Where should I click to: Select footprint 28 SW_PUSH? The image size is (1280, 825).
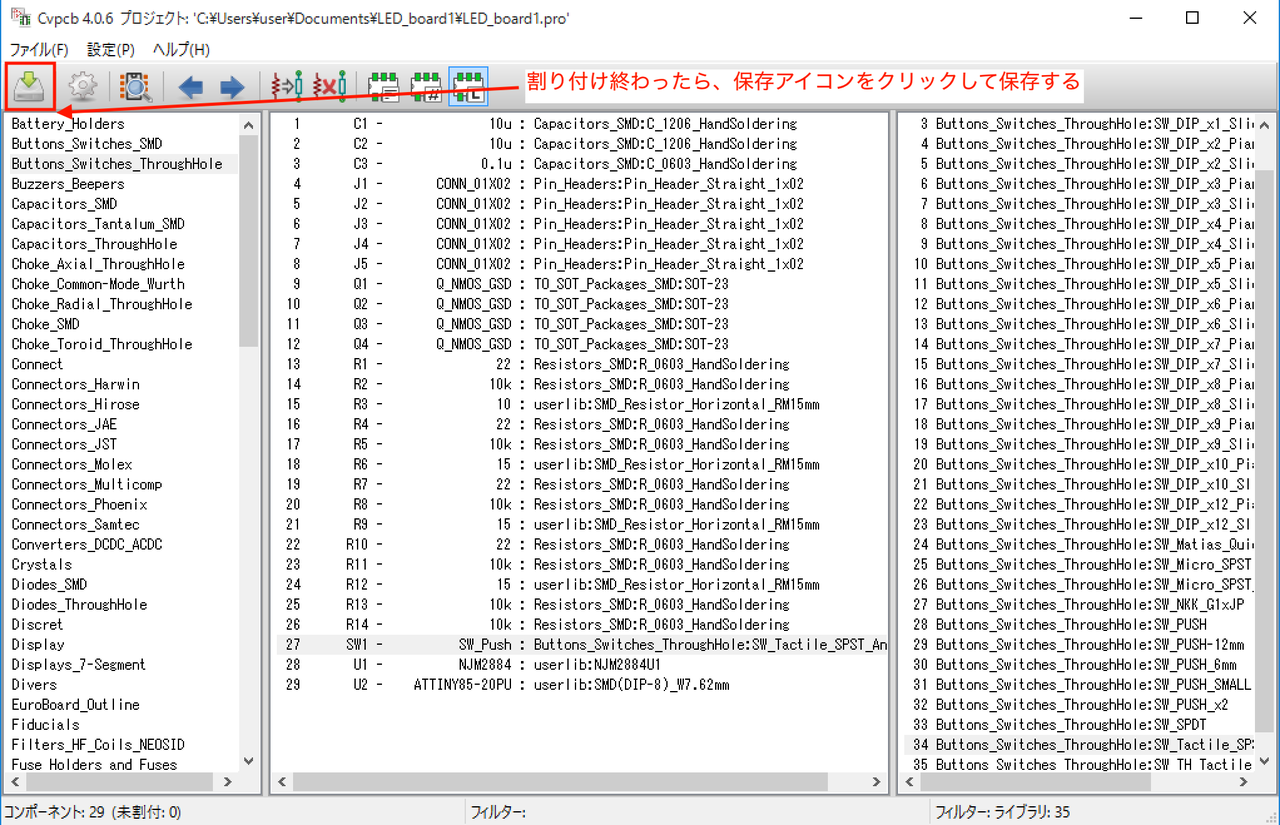(x=1078, y=624)
